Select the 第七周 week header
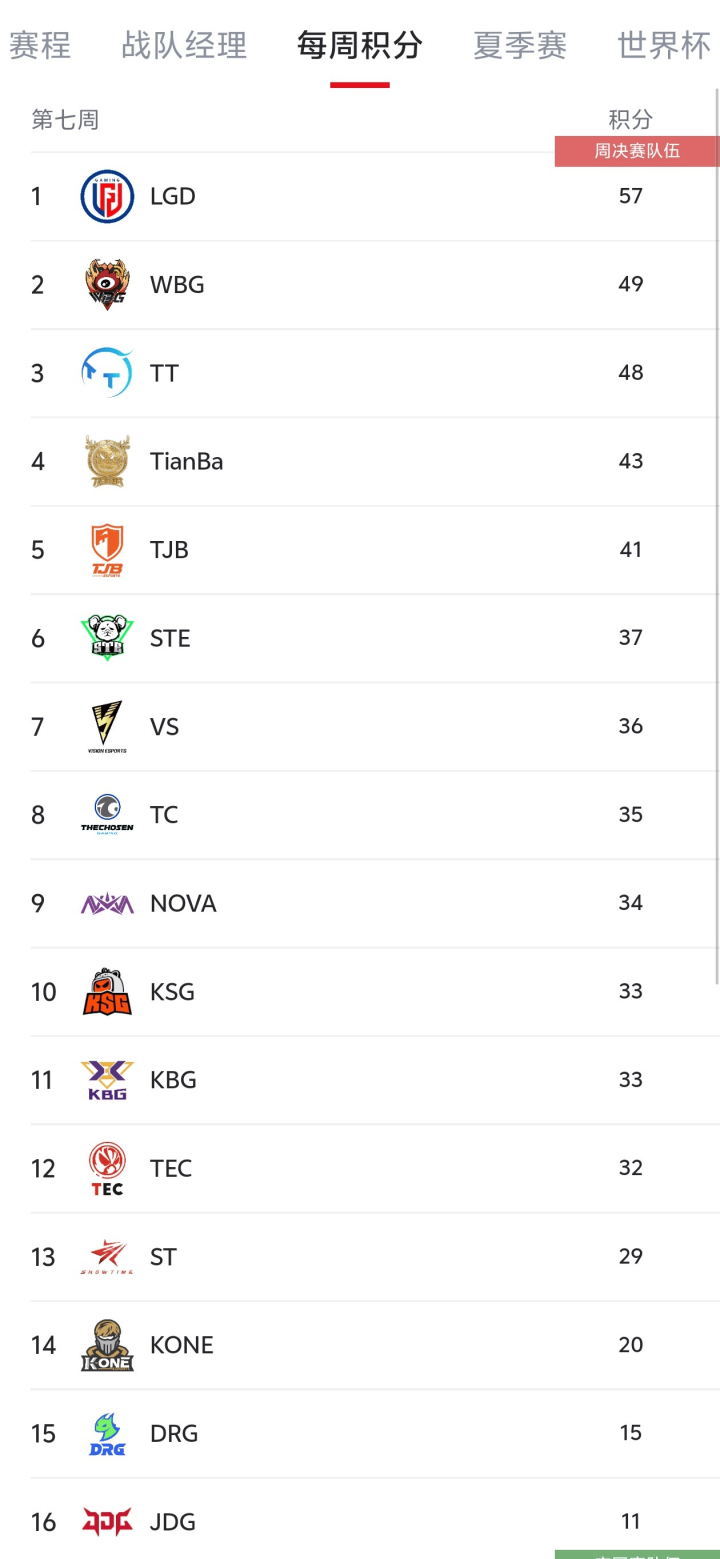The width and height of the screenshot is (720, 1559). pos(65,120)
